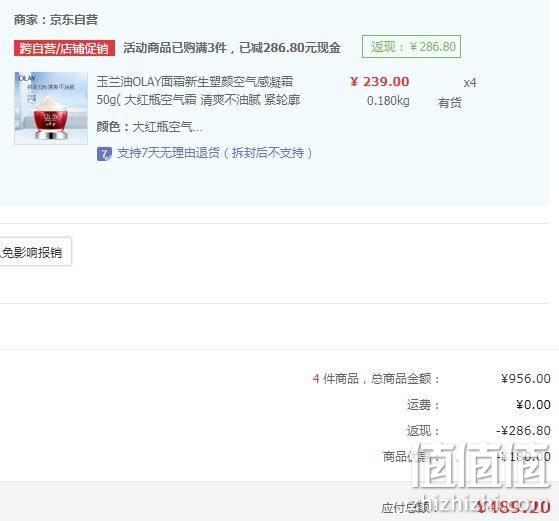
Task: Click the 商品优惠 discount row
Action: [x=467, y=456]
